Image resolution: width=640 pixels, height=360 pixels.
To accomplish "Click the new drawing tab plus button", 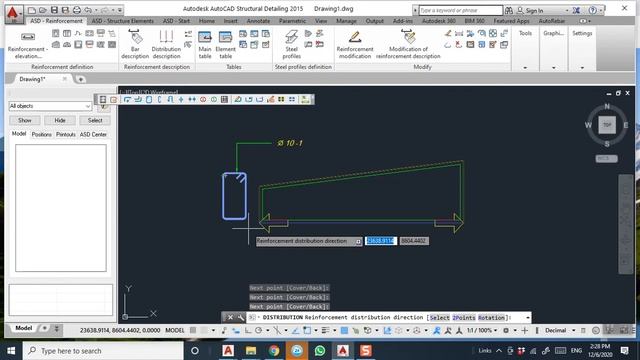I will 81,79.
